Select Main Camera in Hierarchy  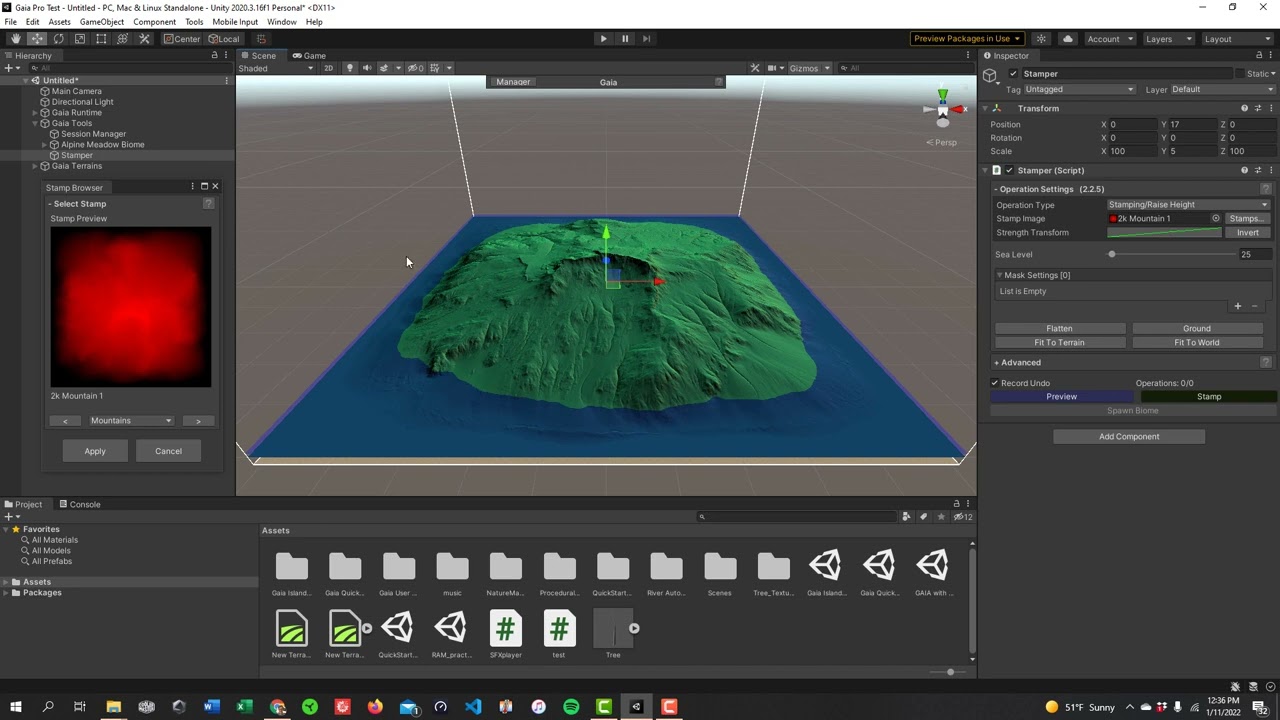[x=76, y=91]
